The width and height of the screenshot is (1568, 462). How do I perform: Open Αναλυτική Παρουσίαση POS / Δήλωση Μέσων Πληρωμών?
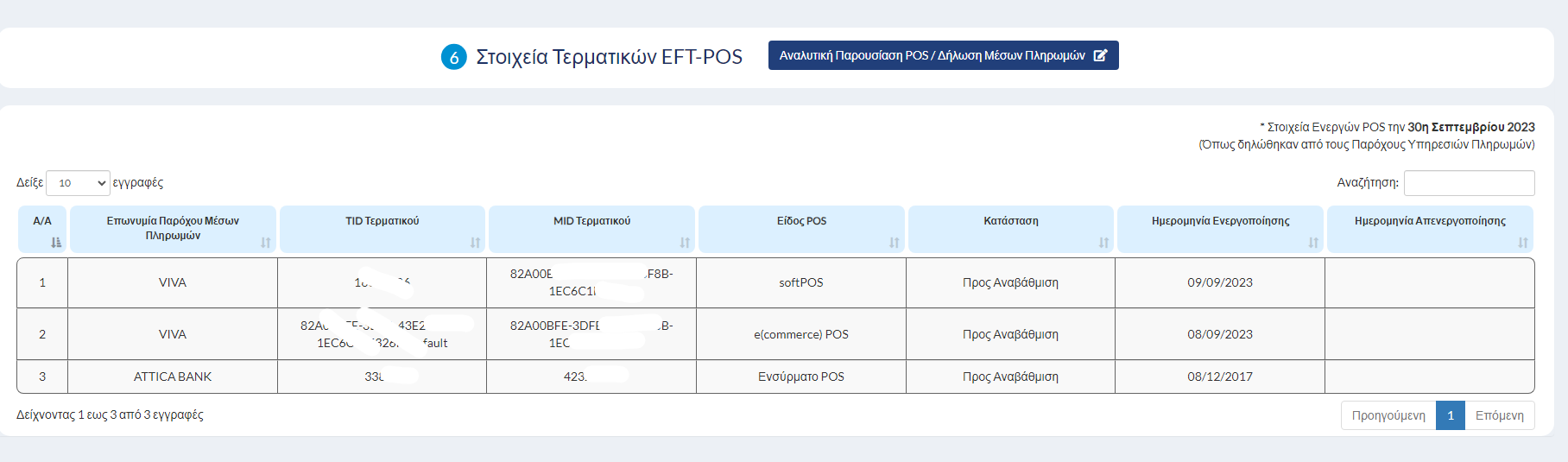[943, 55]
